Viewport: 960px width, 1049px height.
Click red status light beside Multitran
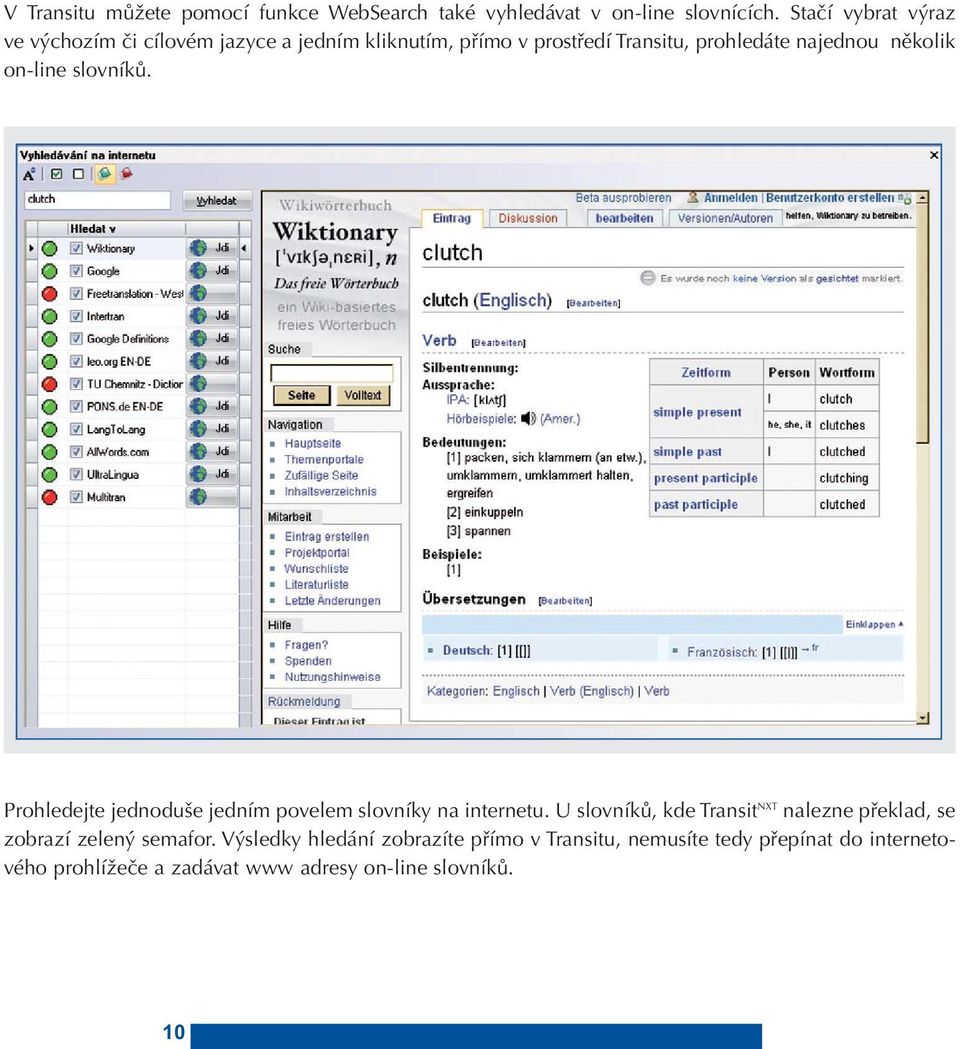50,497
